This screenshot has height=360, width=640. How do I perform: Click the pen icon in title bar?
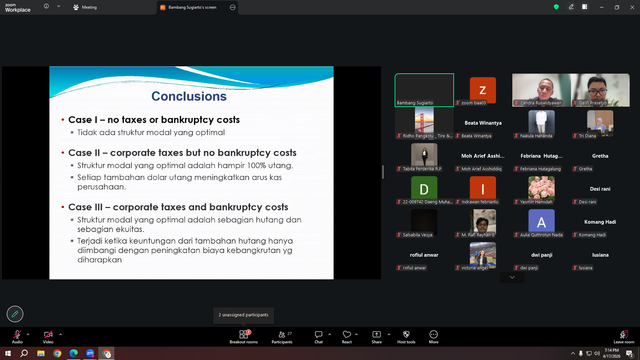(571, 7)
